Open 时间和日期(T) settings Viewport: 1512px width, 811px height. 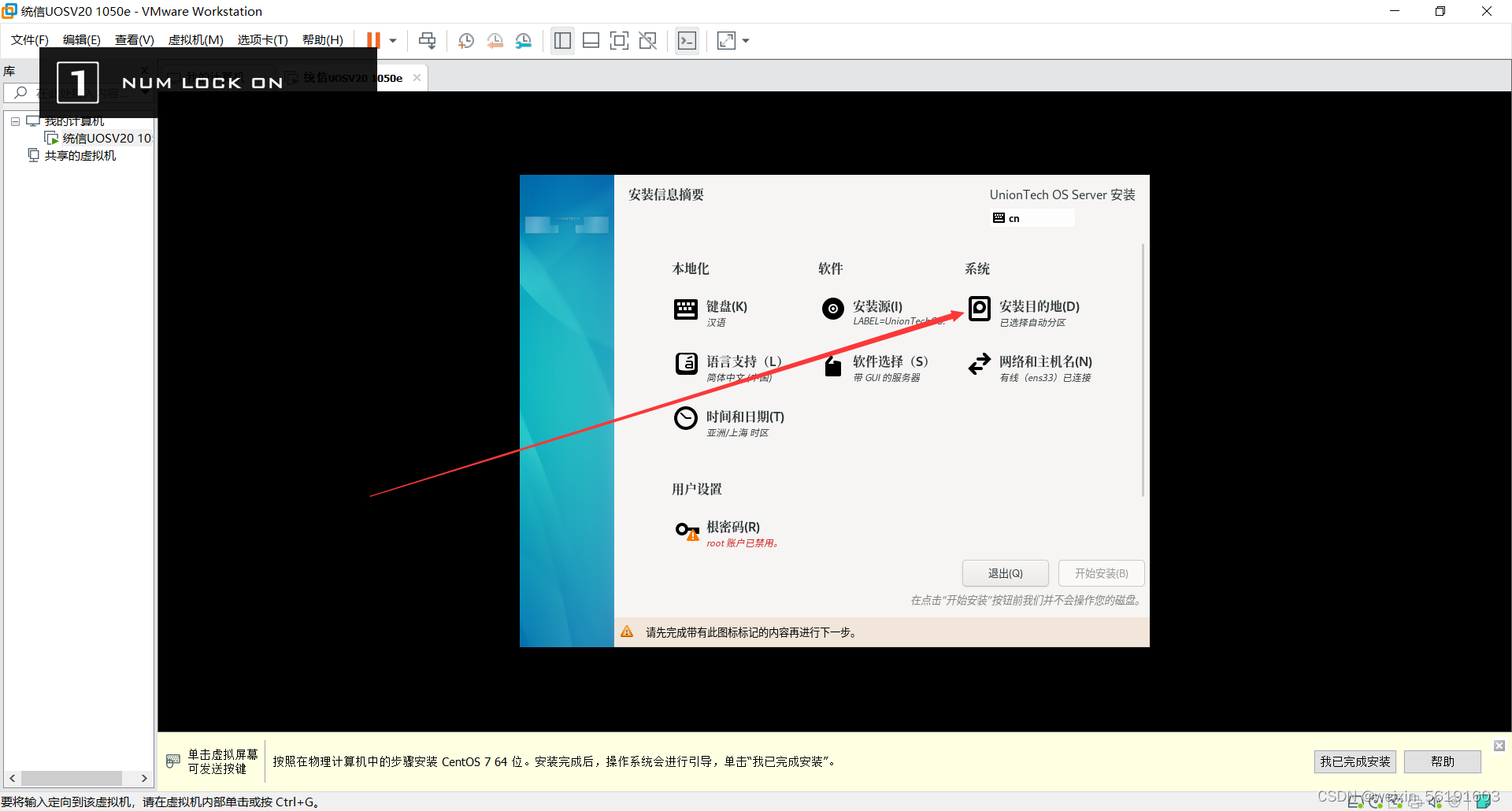pyautogui.click(x=729, y=422)
